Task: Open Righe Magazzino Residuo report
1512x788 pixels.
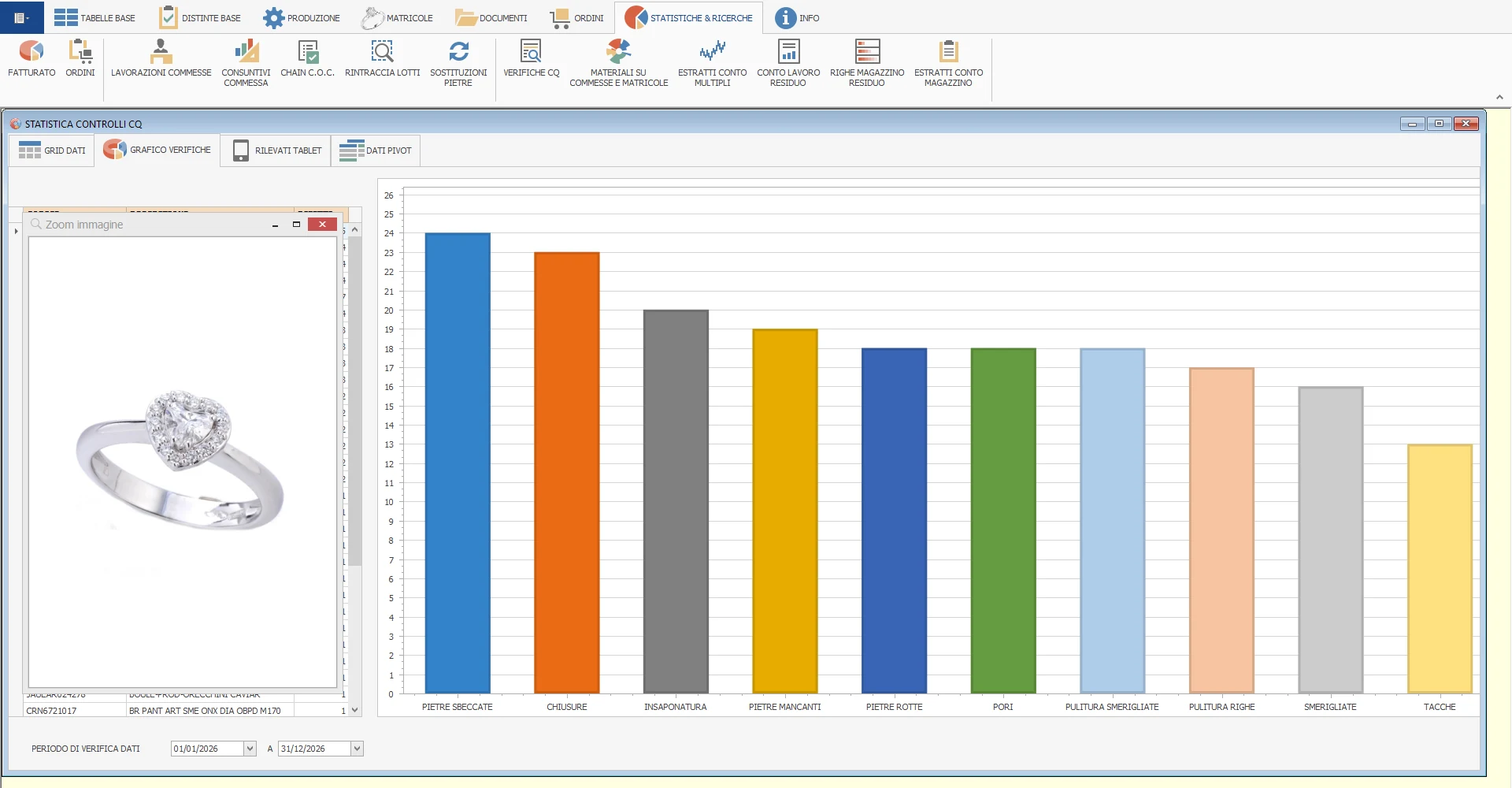Action: click(x=866, y=63)
